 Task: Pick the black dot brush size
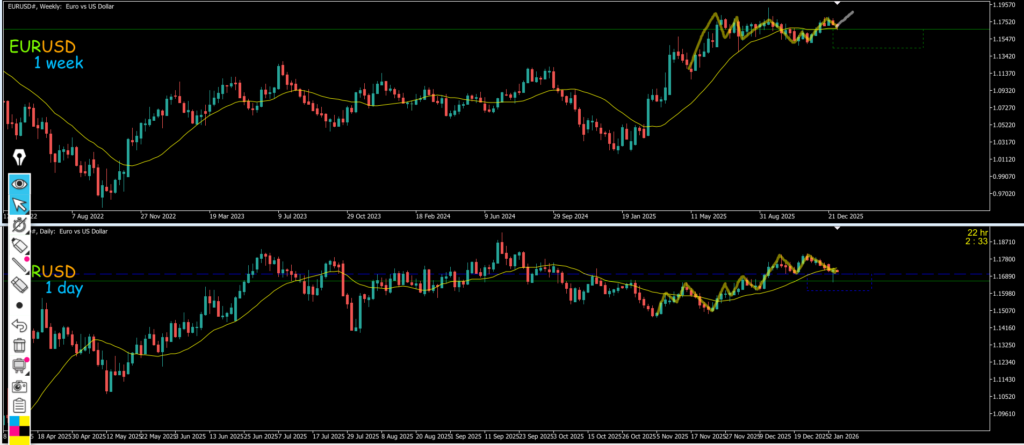pyautogui.click(x=19, y=305)
